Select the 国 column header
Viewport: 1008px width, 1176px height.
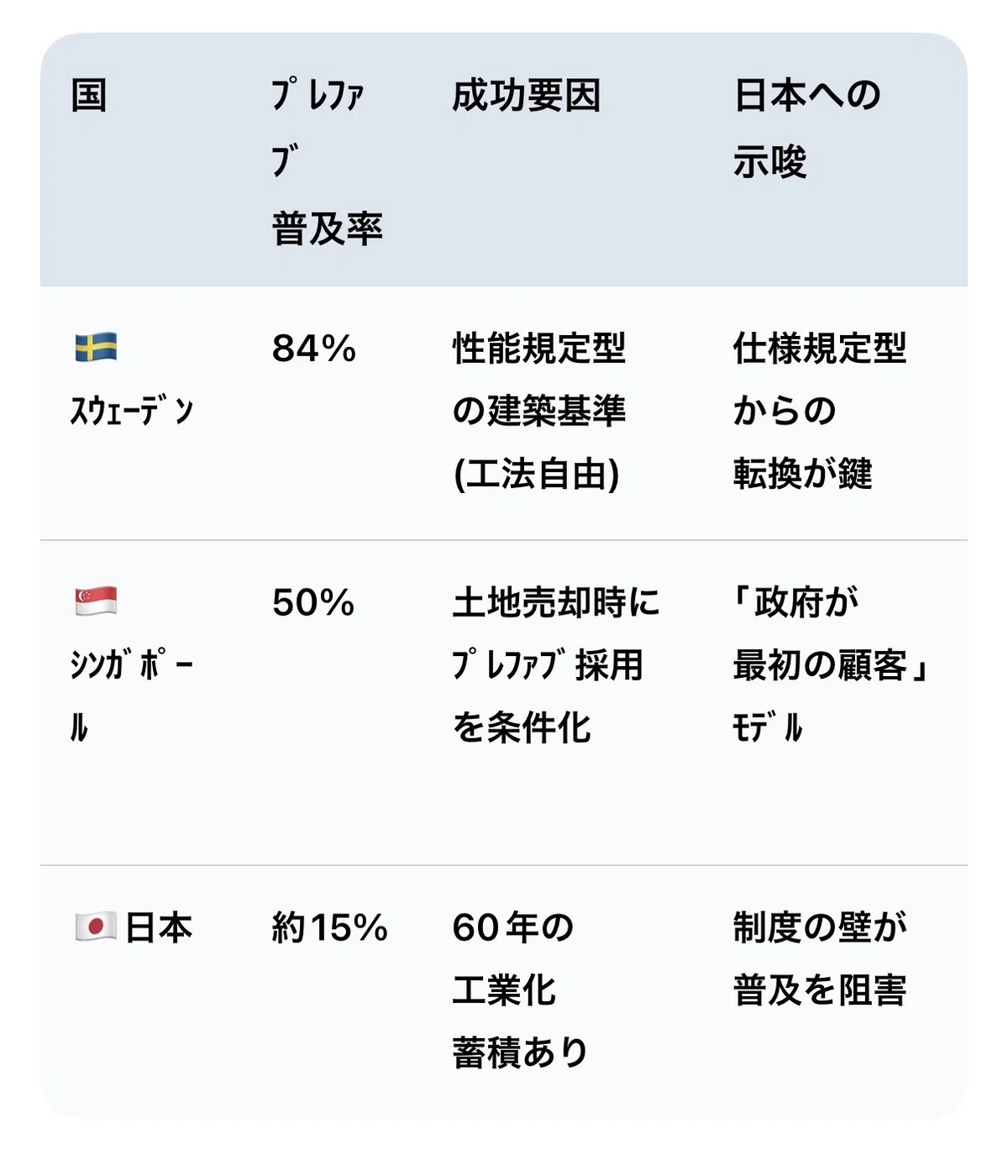(x=89, y=95)
